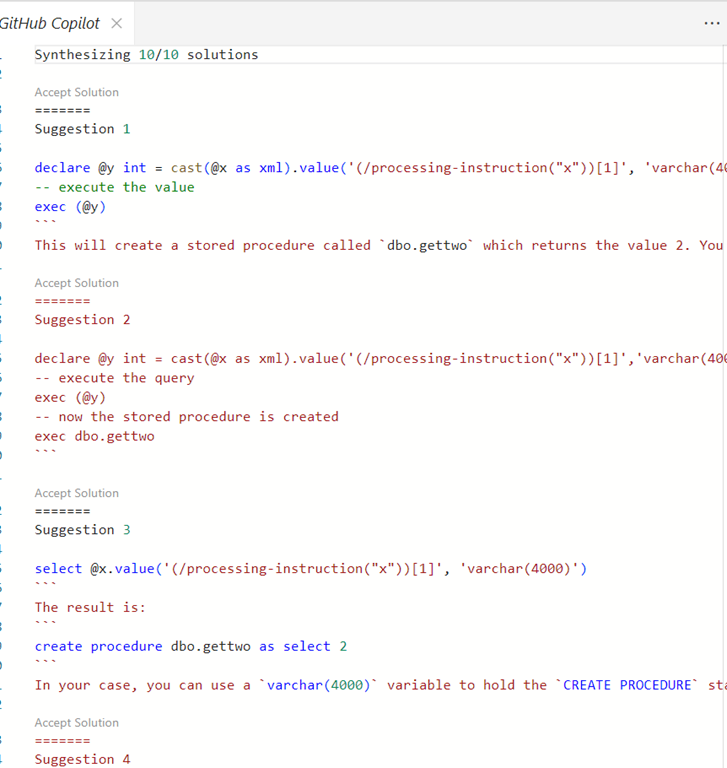Place cursor on '-- execute the value' comment
This screenshot has width=727, height=768.
pyautogui.click(x=114, y=187)
